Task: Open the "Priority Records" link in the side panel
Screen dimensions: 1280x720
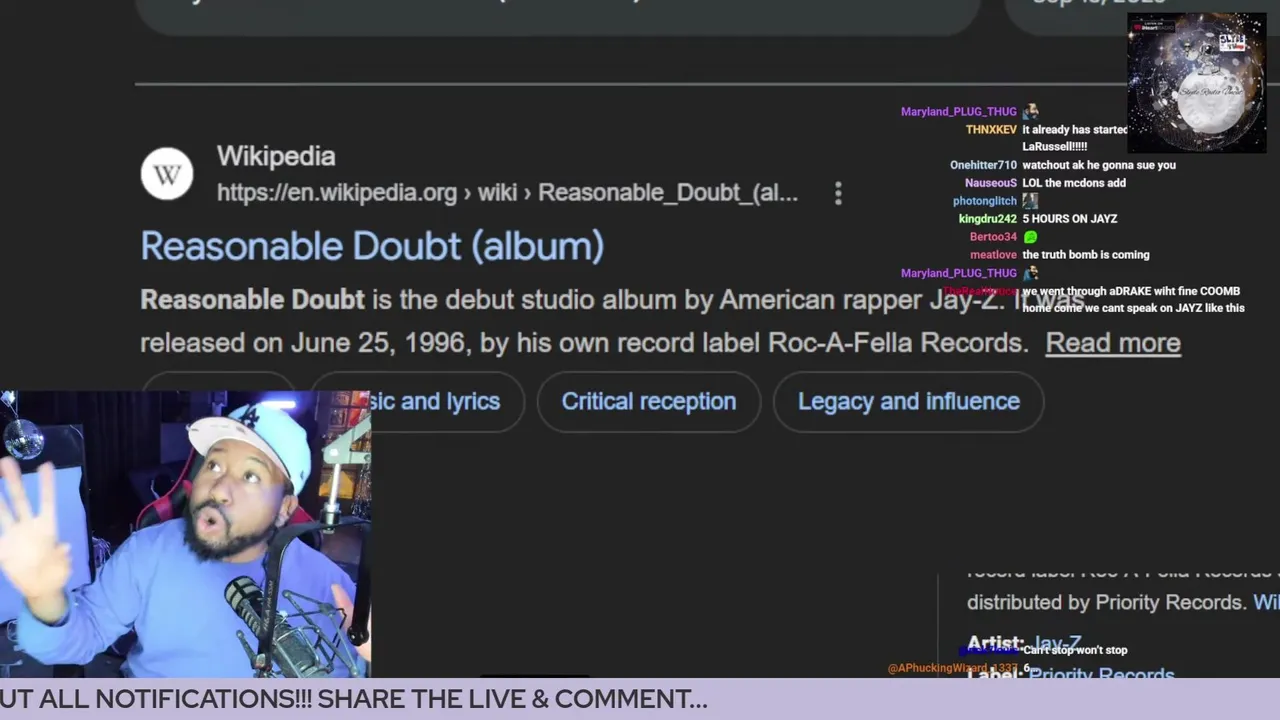Action: [x=1101, y=673]
